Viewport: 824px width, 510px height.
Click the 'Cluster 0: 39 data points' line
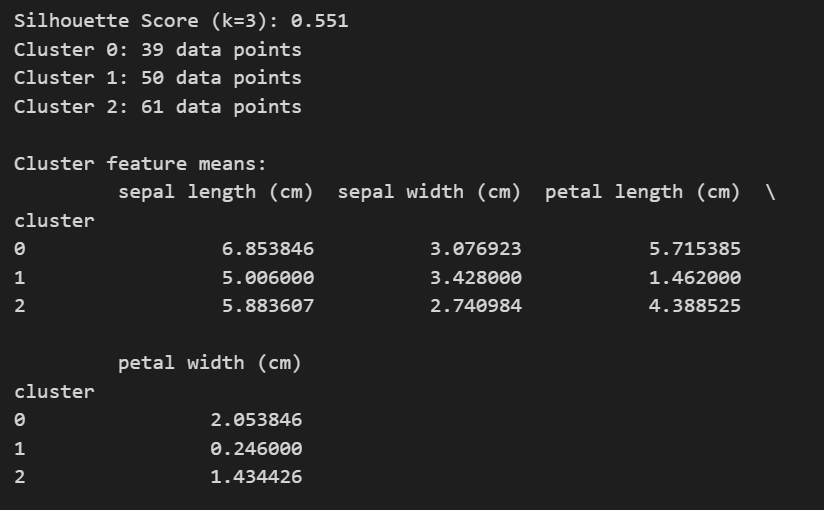pos(157,49)
